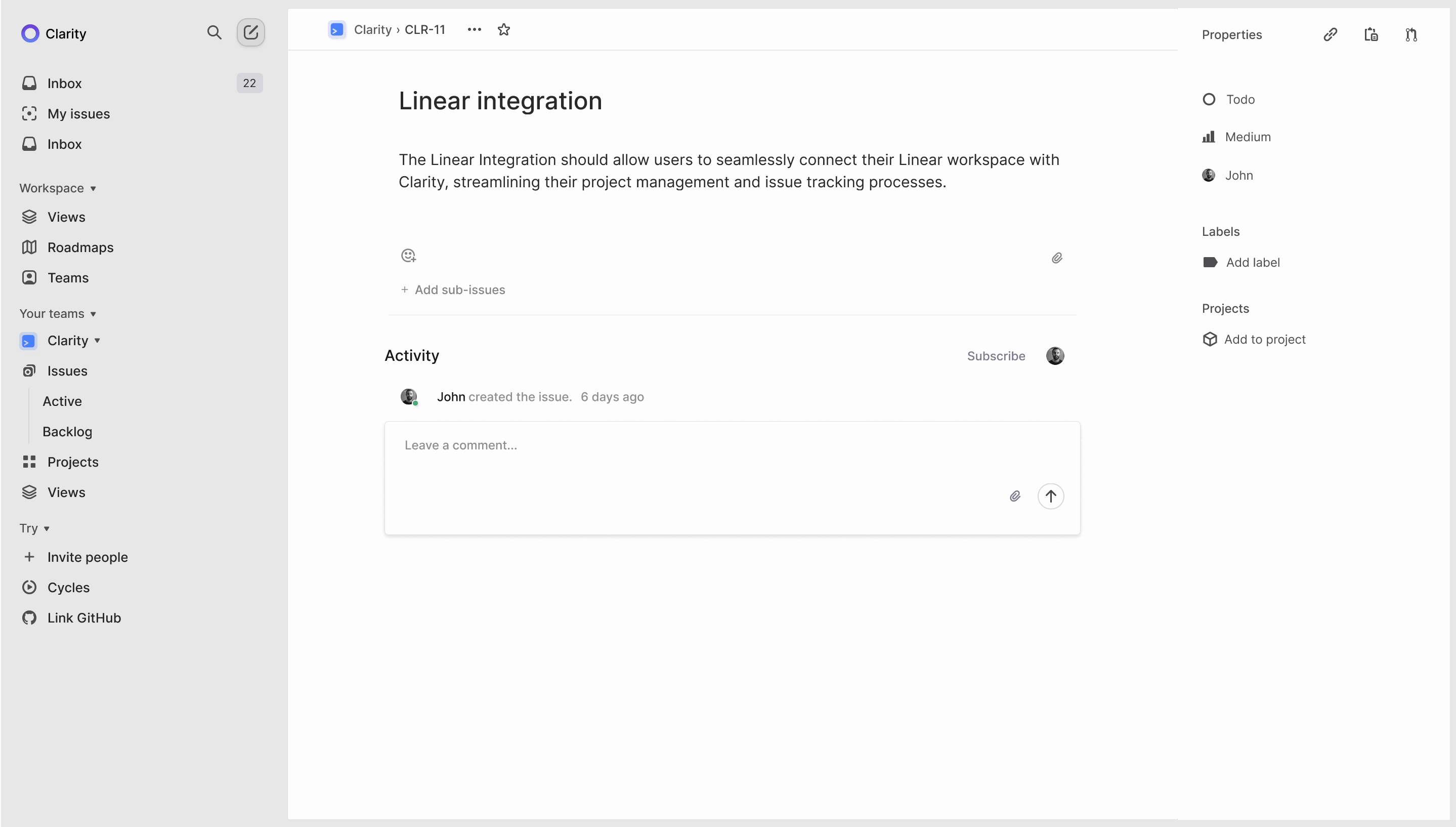Click Clarity breadcrumb link
1456x827 pixels.
point(372,29)
